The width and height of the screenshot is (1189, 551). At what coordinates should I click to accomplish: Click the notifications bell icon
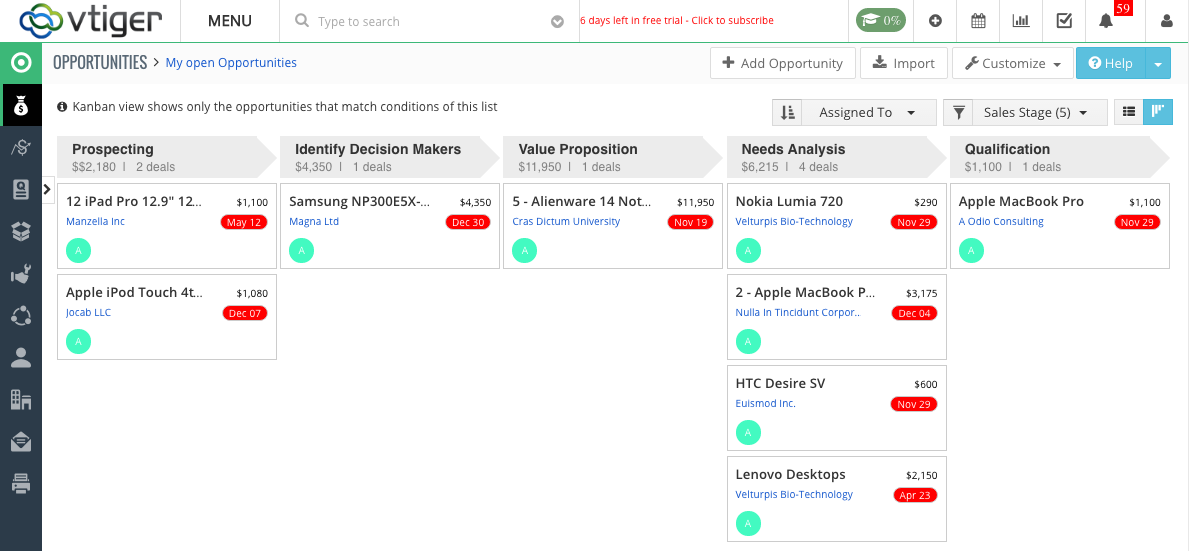point(1106,21)
